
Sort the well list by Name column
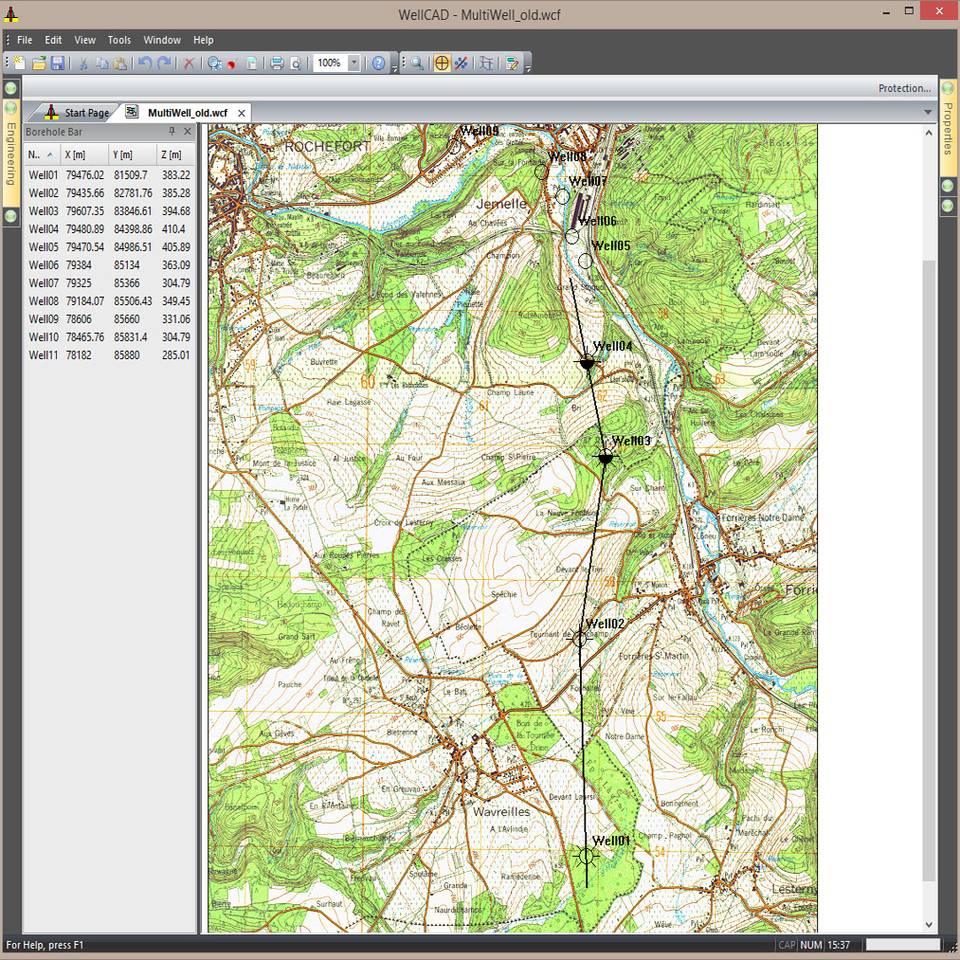point(37,153)
